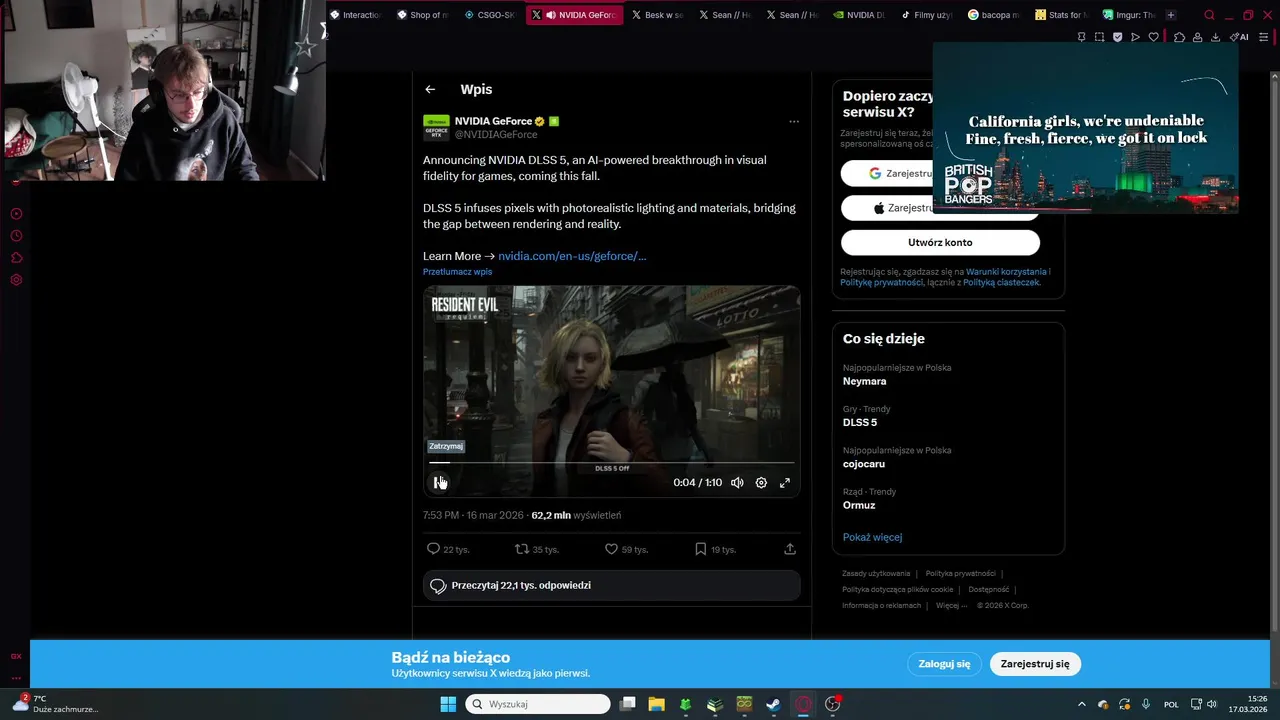The image size is (1280, 720).
Task: Bookmark the tweet with 19 tys. icon
Action: [701, 549]
